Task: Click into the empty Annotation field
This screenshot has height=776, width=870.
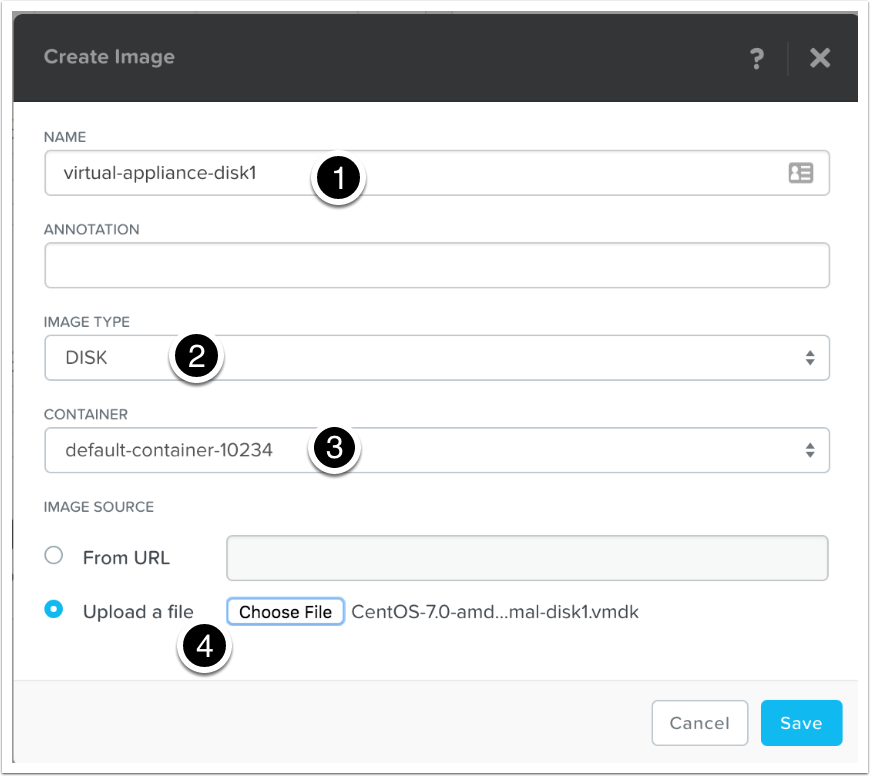Action: coord(436,265)
